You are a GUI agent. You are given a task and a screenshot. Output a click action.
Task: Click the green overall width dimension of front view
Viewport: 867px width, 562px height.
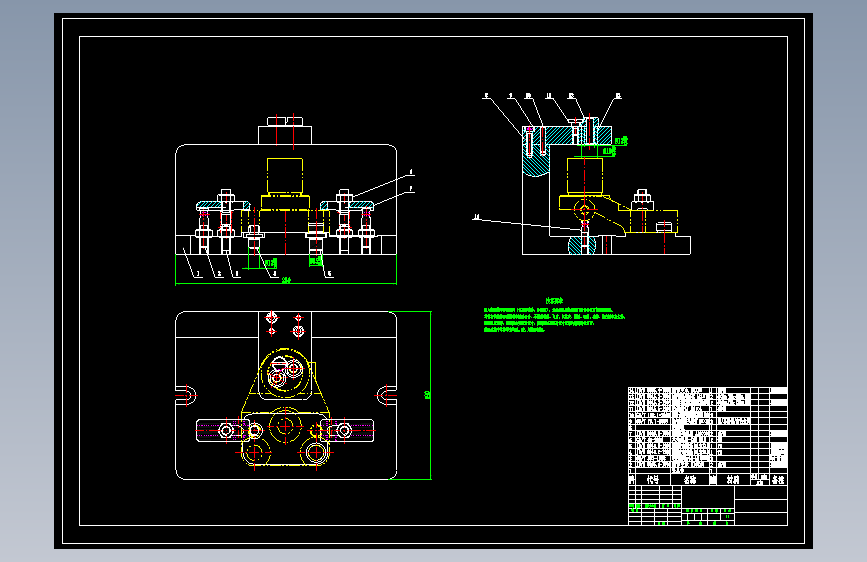(286, 280)
